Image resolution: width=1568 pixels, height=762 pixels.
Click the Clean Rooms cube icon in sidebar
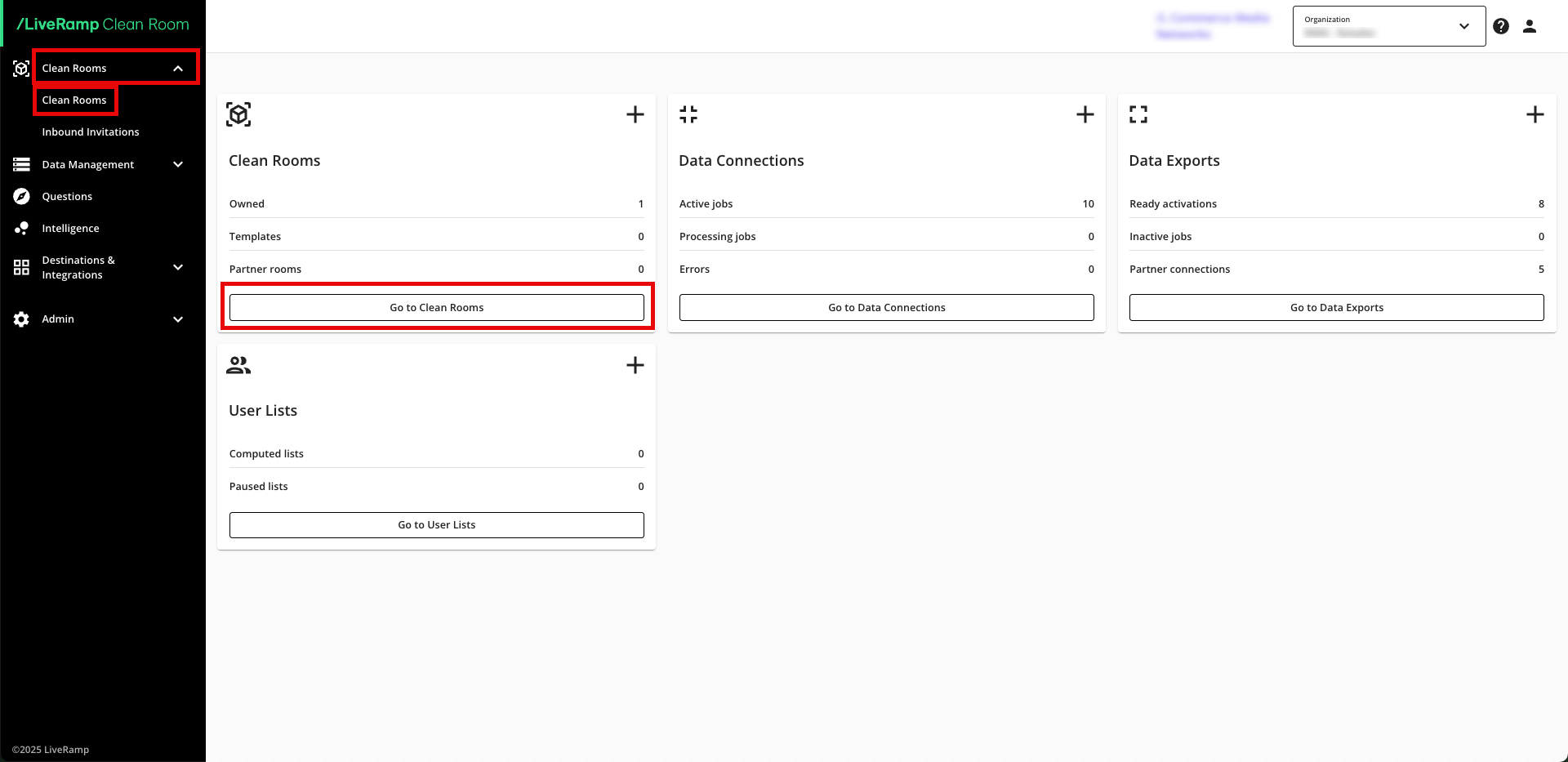click(x=21, y=69)
